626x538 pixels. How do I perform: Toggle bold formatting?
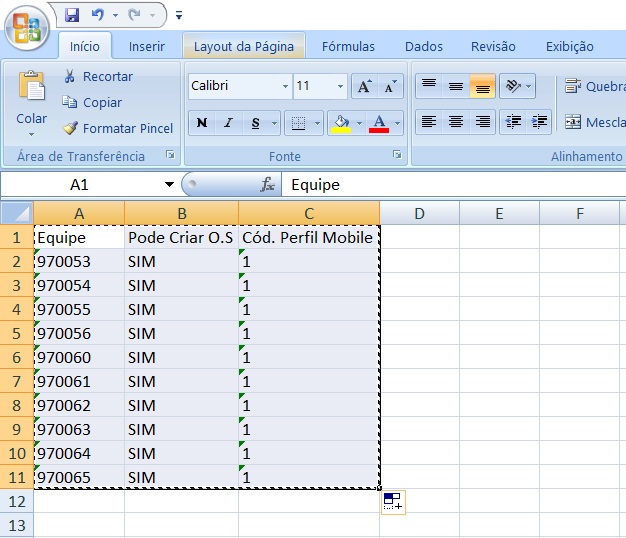click(202, 123)
